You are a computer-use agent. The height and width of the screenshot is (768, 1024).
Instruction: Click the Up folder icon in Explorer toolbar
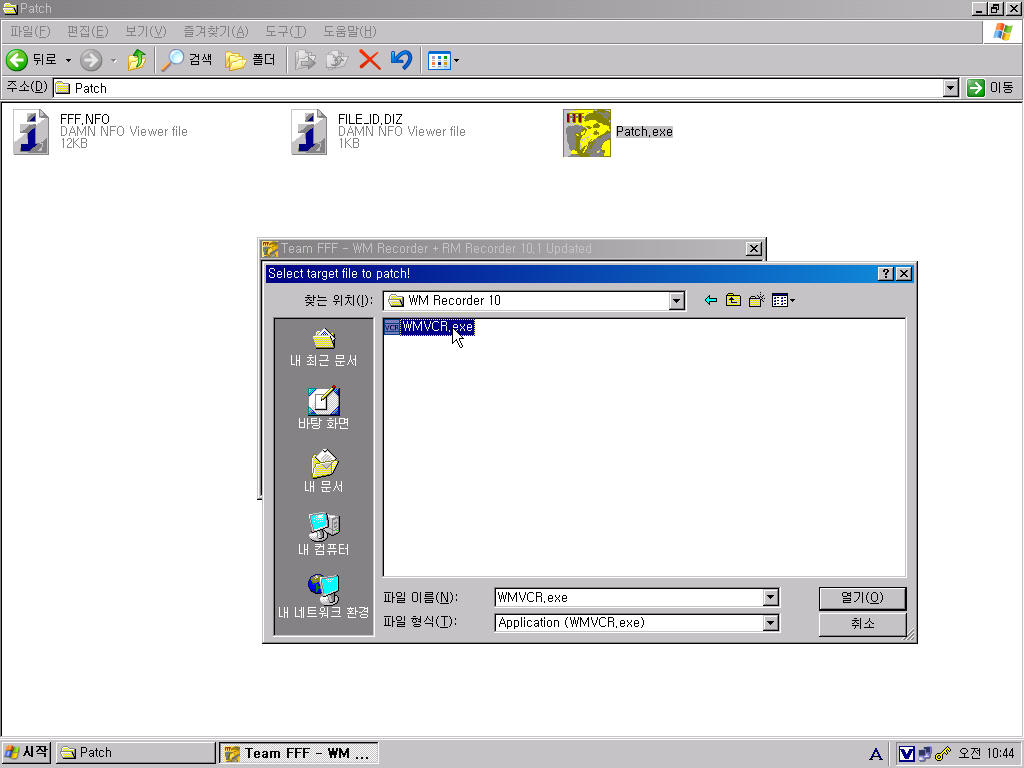[x=136, y=60]
